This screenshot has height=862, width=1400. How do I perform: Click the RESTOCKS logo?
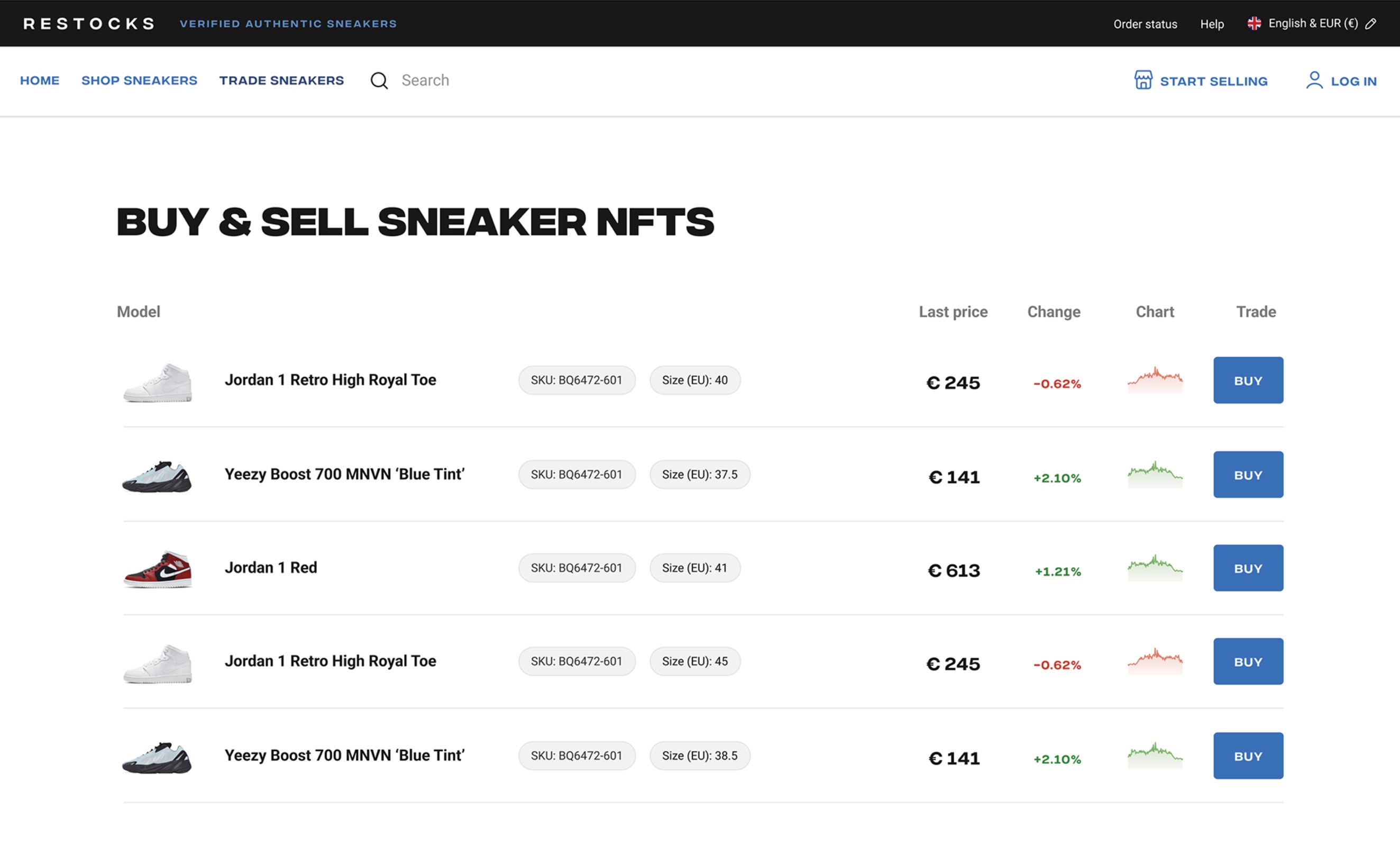click(x=89, y=23)
